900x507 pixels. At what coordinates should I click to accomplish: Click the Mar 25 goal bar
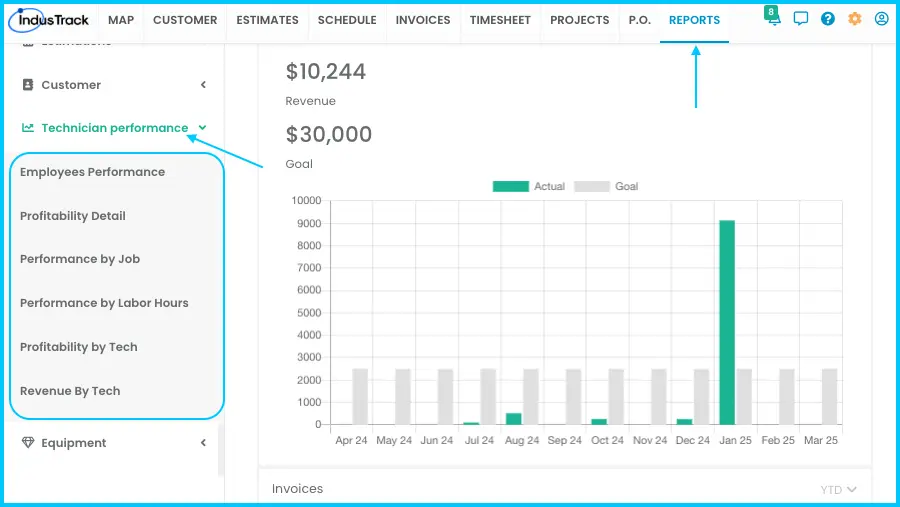point(829,397)
